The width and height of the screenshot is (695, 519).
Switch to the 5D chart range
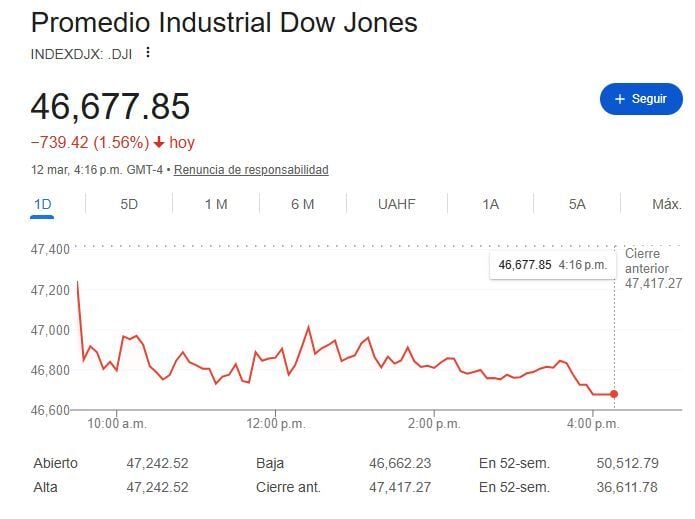tap(129, 204)
